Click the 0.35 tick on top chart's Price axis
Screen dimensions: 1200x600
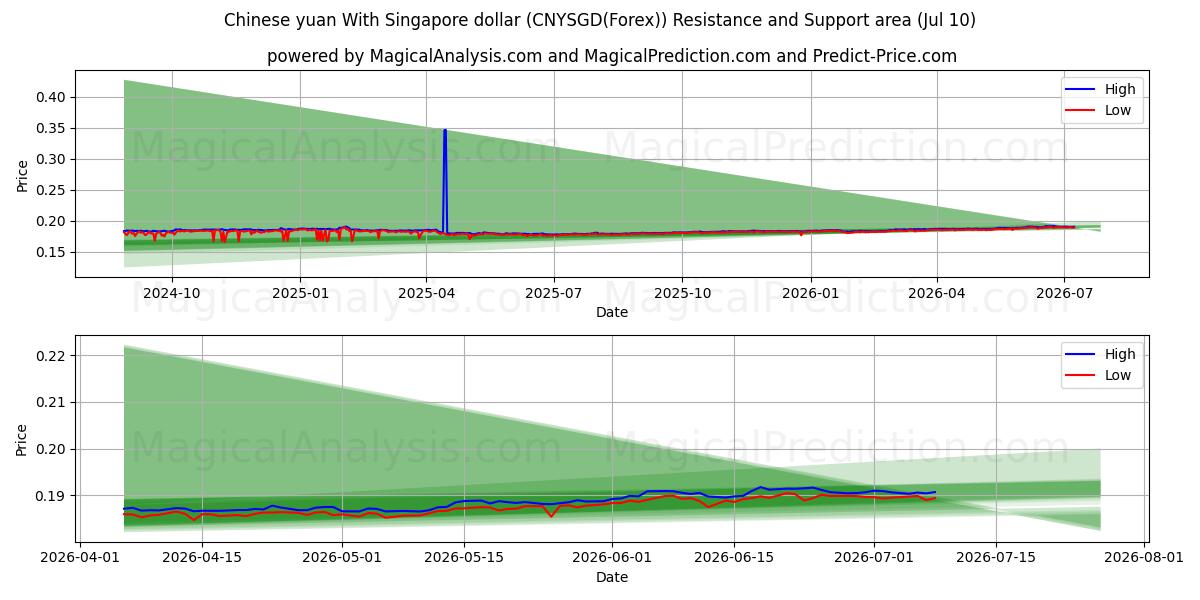(51, 128)
